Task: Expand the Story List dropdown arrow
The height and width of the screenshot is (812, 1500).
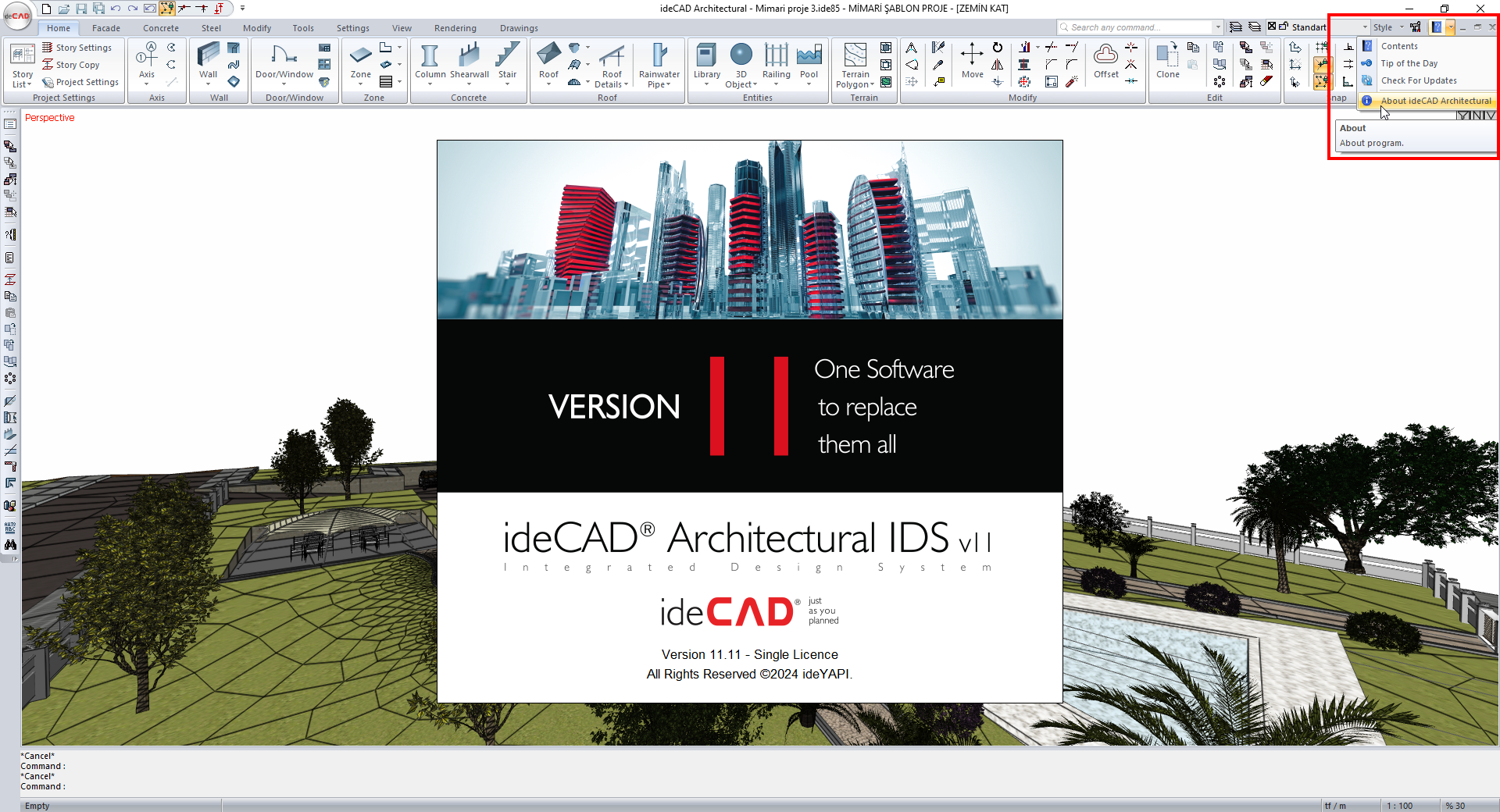Action: 29,85
